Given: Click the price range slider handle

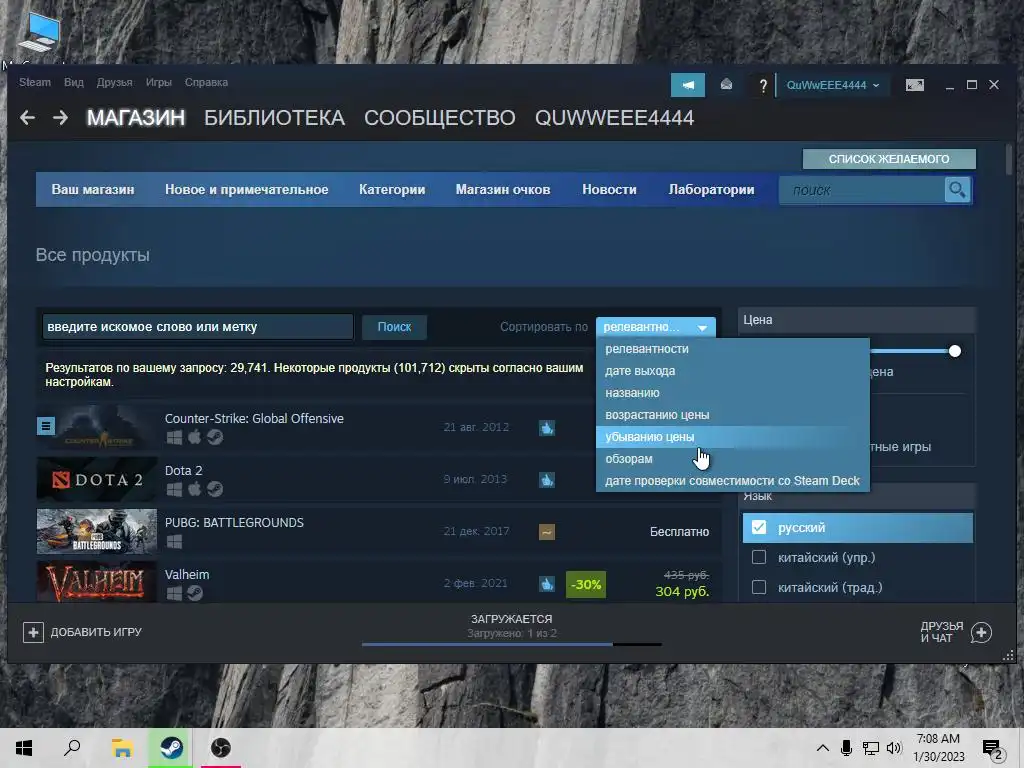Looking at the screenshot, I should click(955, 351).
